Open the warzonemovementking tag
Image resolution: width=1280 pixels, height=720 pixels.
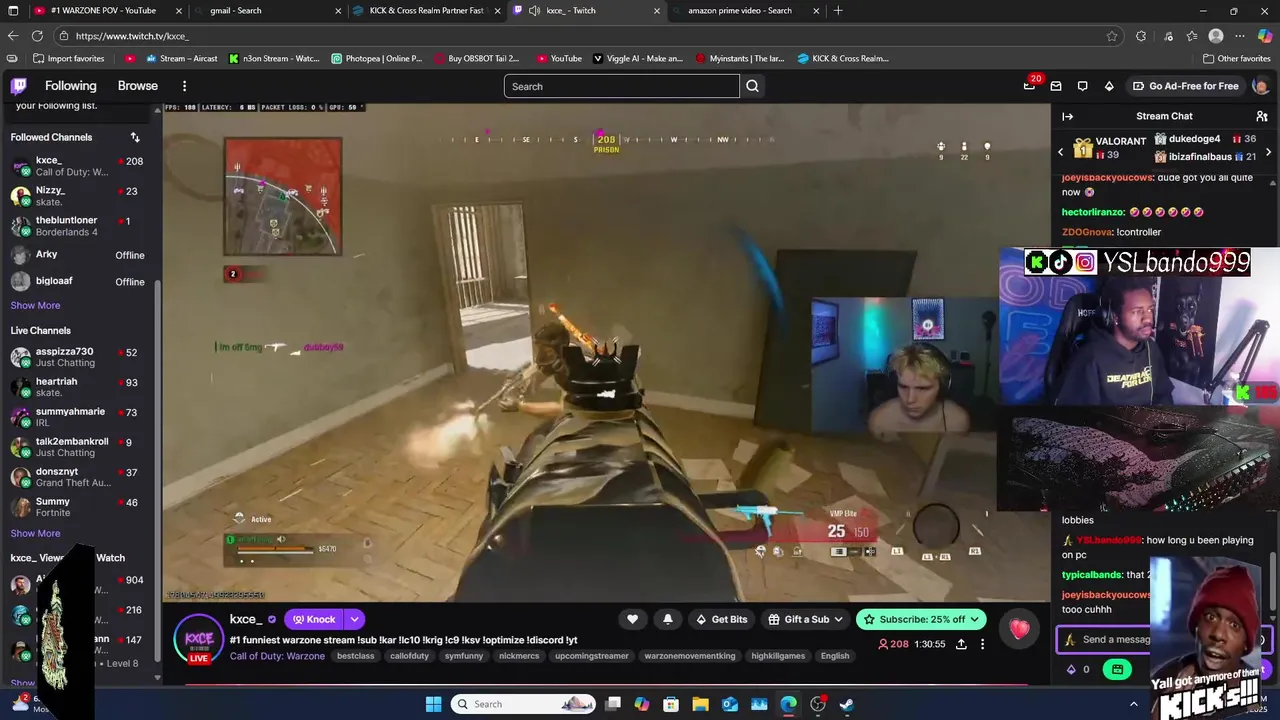[690, 656]
